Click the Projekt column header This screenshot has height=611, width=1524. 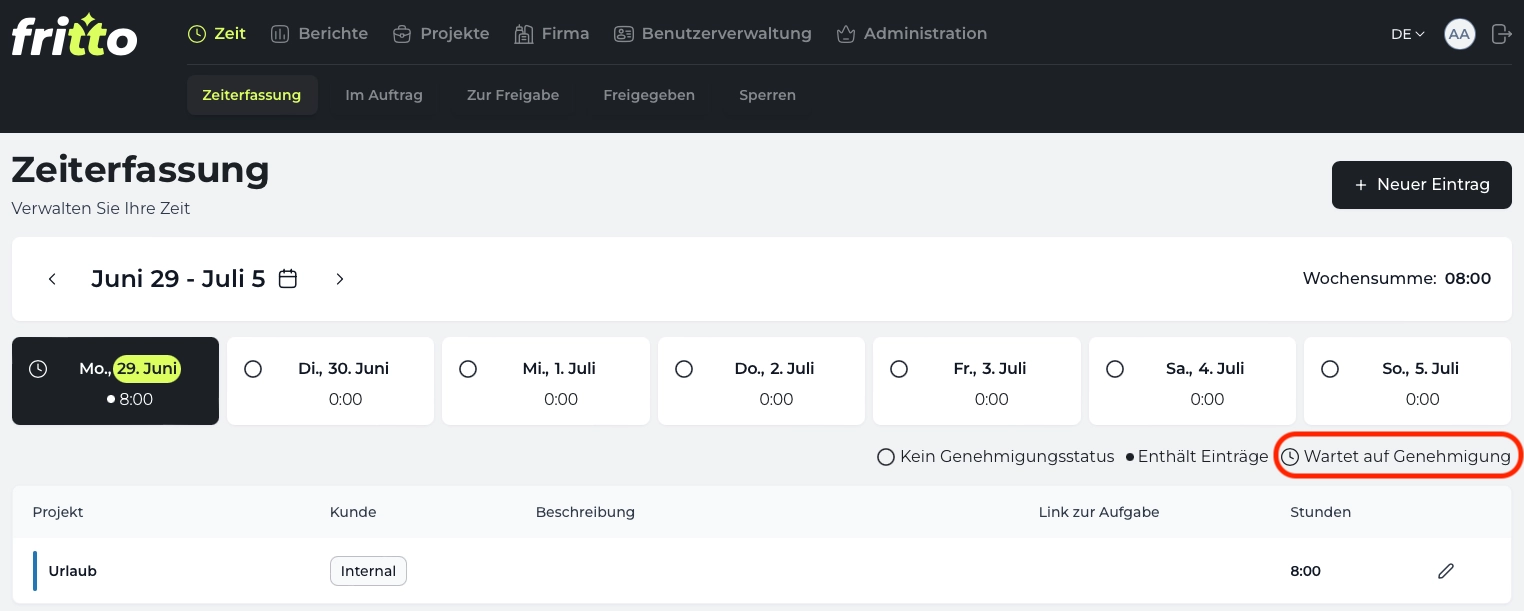click(x=58, y=512)
